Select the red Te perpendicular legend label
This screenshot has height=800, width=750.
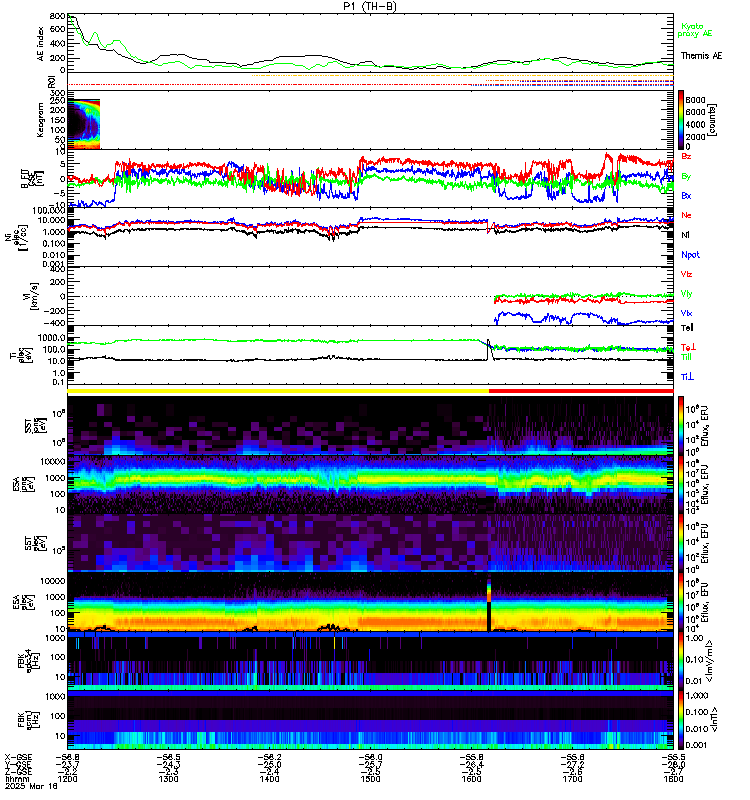pyautogui.click(x=688, y=347)
